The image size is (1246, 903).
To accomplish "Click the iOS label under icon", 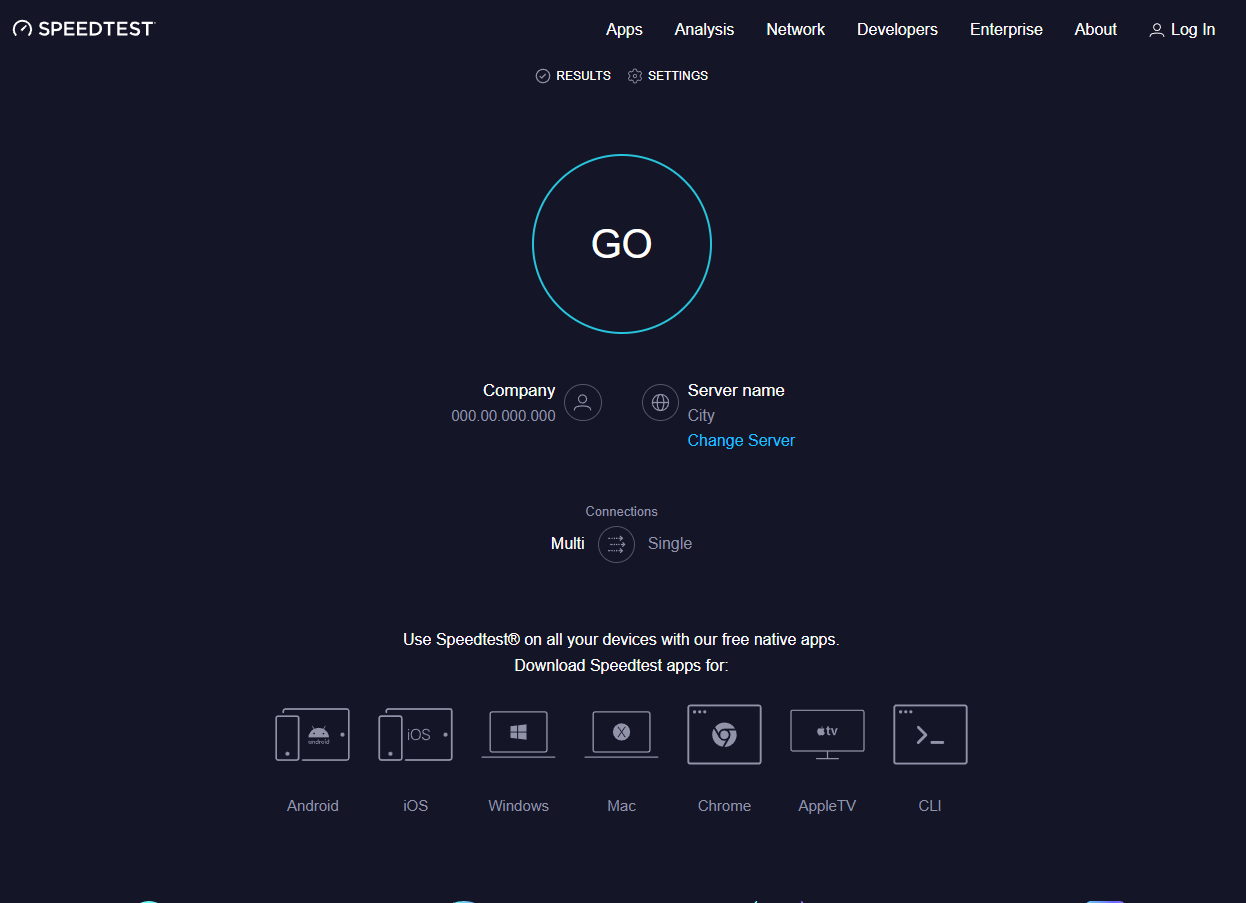I will pyautogui.click(x=416, y=806).
